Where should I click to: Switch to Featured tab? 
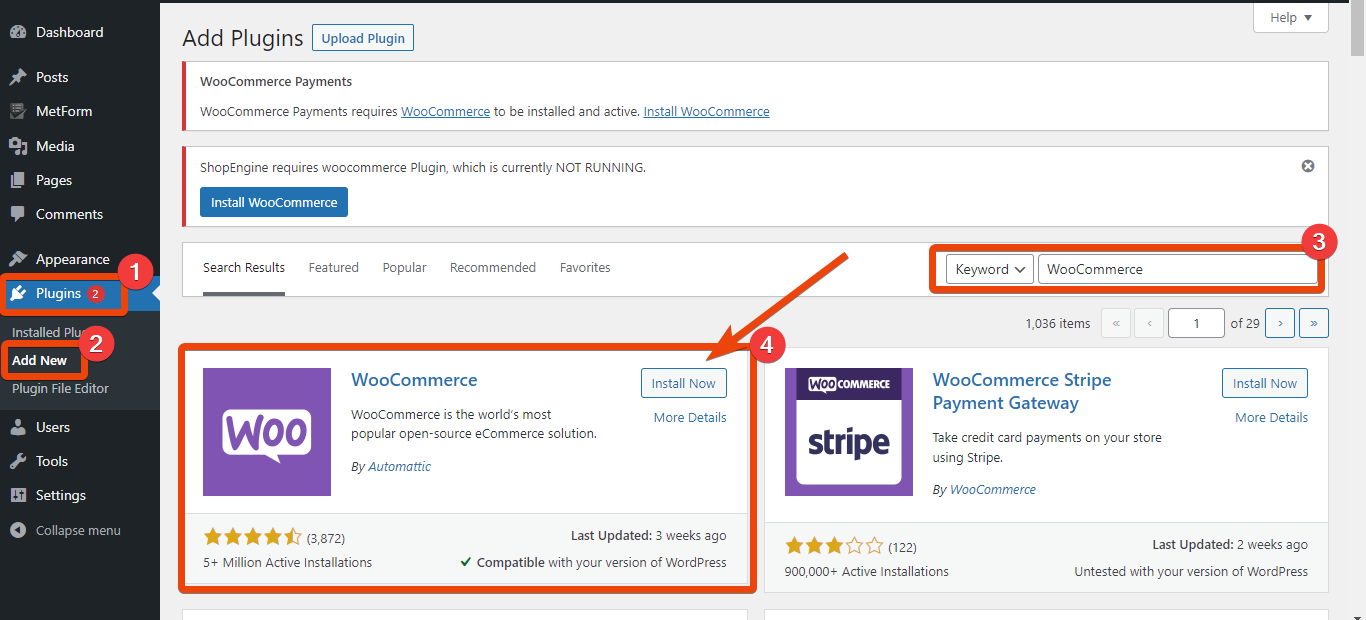click(x=334, y=268)
